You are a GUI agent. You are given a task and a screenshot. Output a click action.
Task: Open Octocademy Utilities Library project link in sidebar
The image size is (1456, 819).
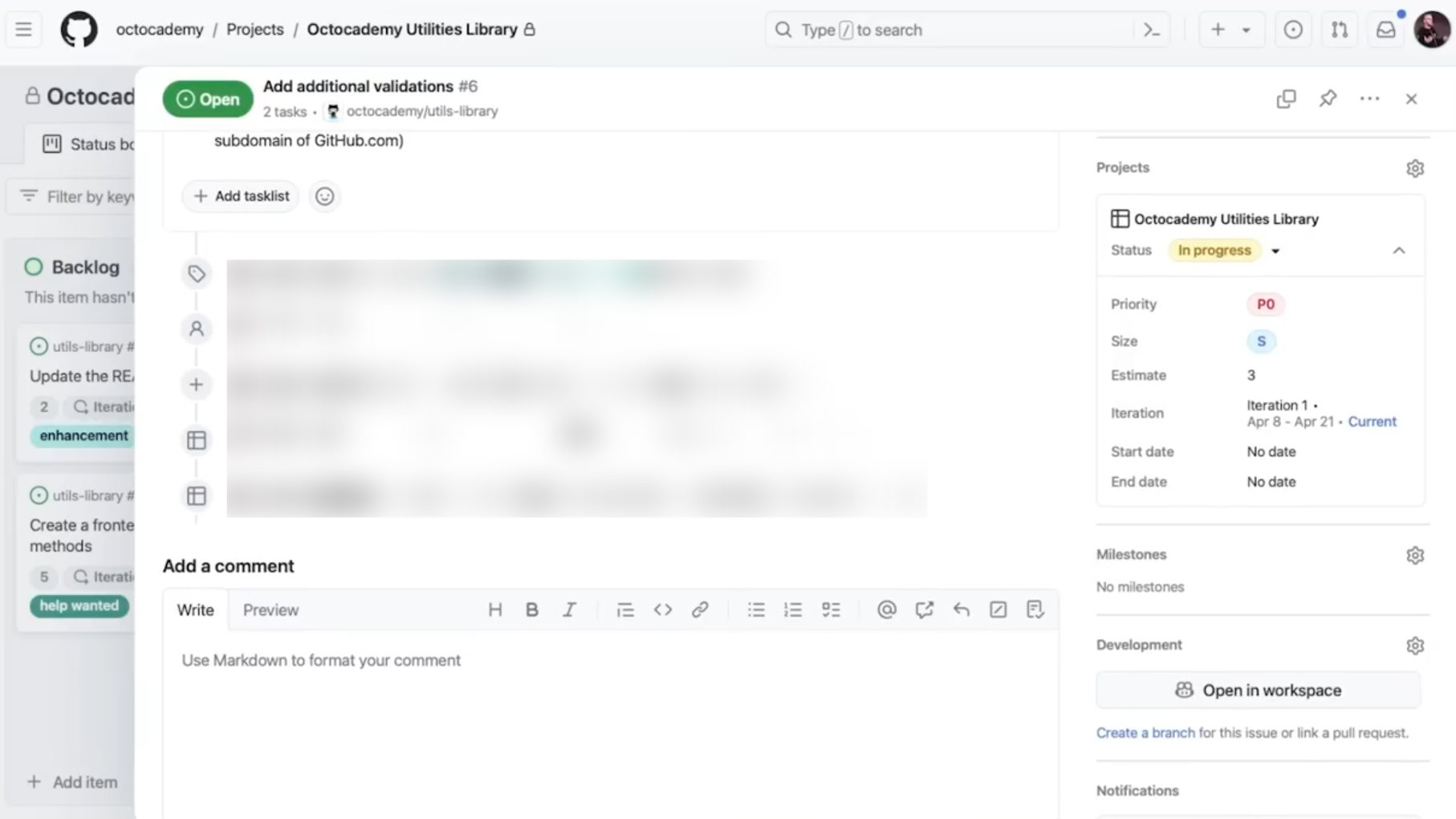(x=1226, y=219)
